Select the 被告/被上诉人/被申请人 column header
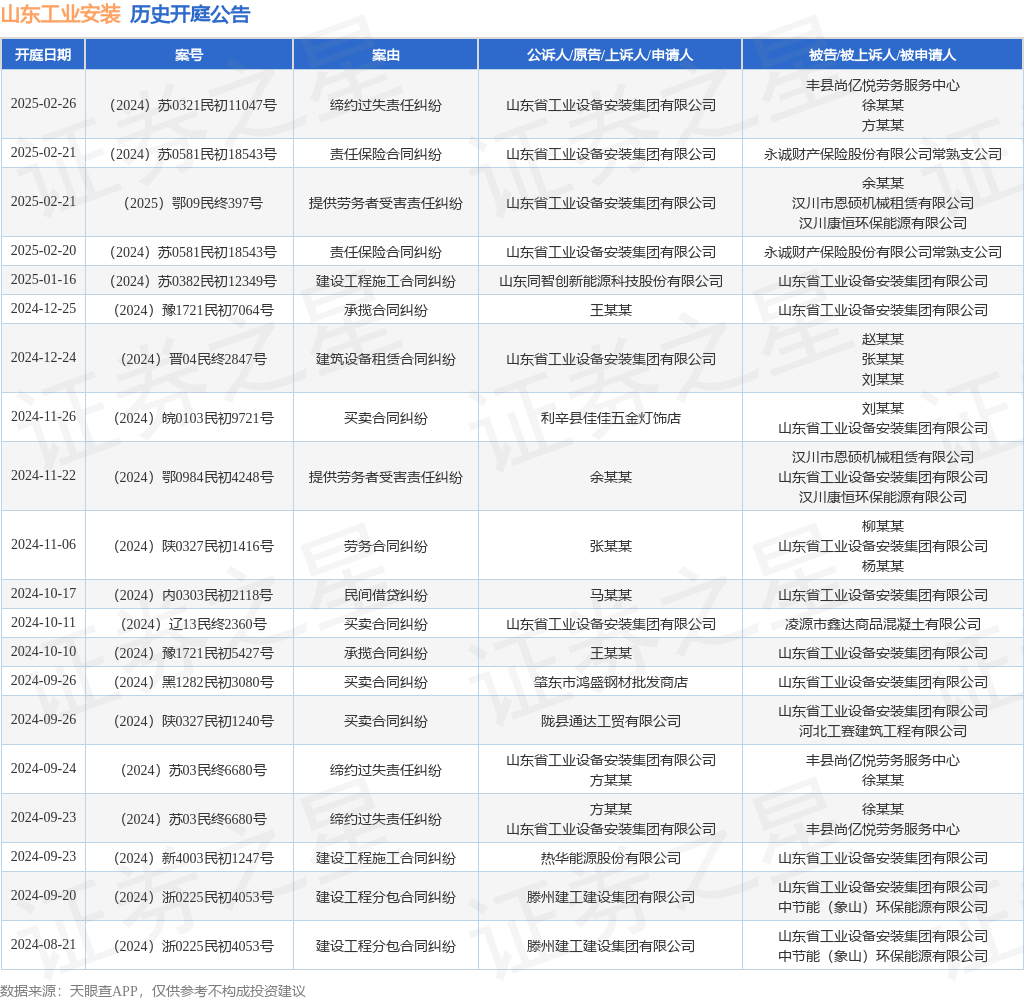 (x=882, y=55)
